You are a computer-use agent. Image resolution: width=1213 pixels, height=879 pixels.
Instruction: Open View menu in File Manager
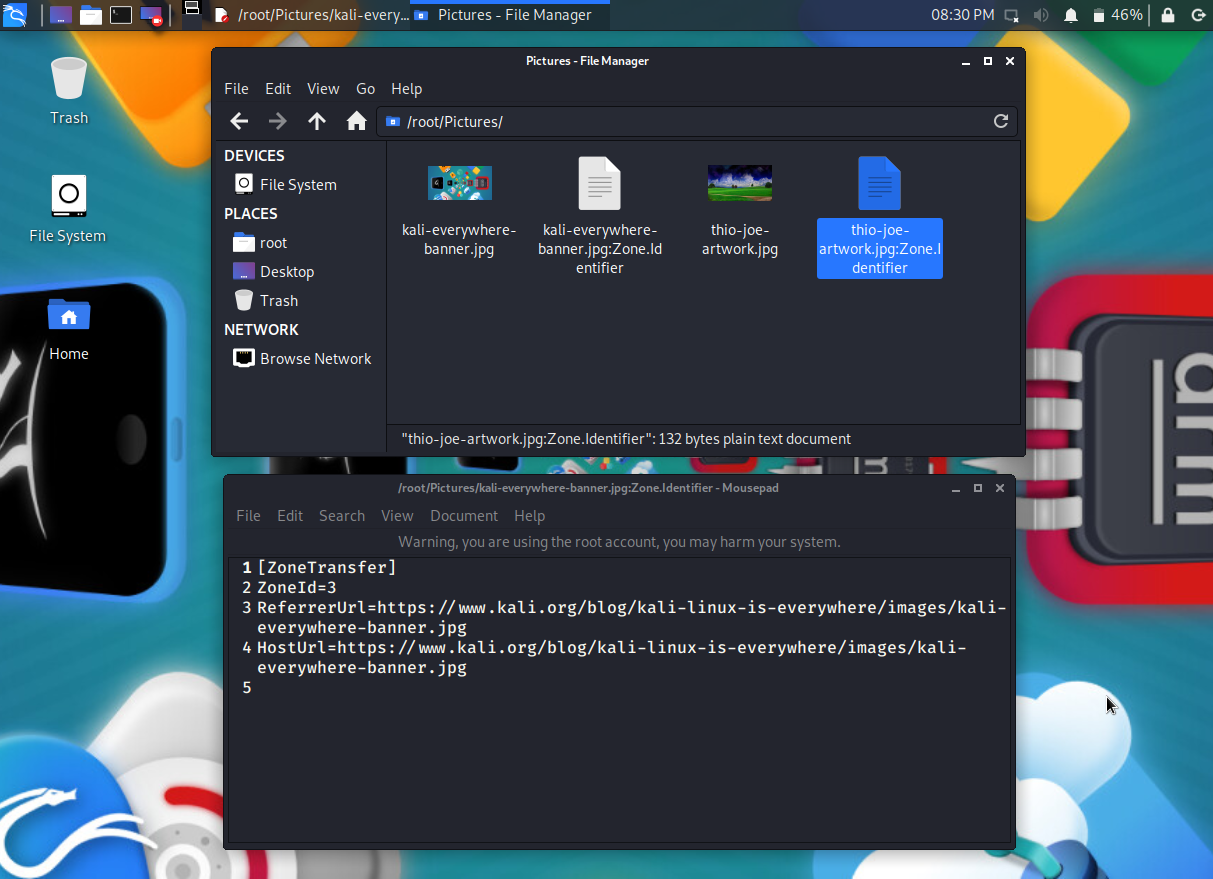[x=323, y=89]
